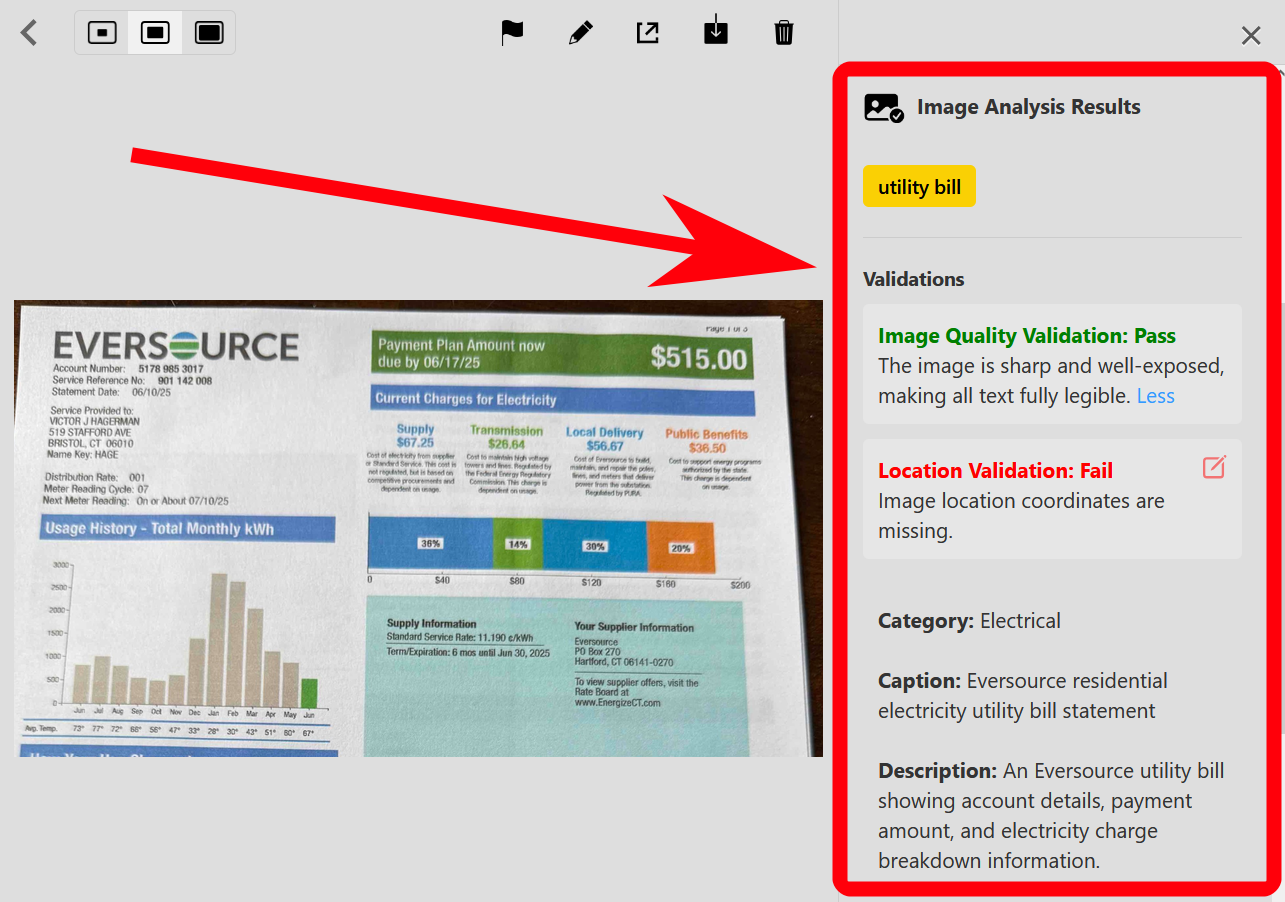Click the Image Quality Validation: Pass heading

click(x=1027, y=336)
